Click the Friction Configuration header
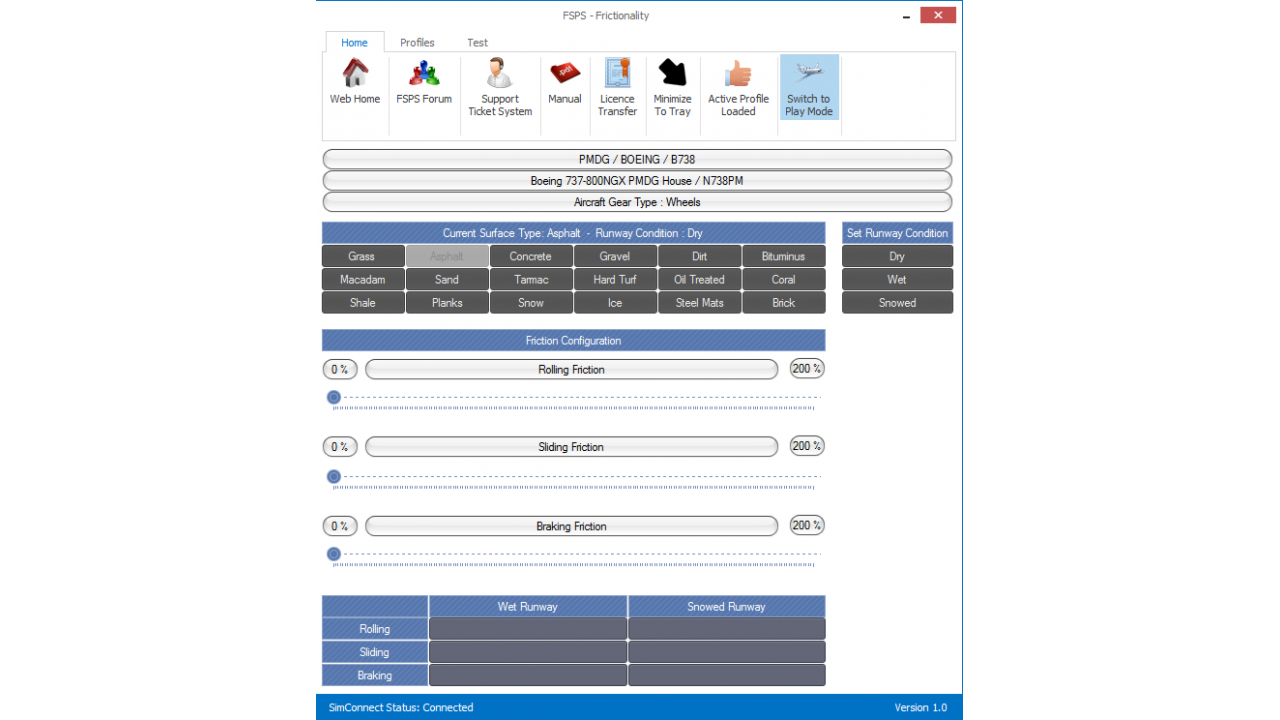This screenshot has height=720, width=1280. [x=574, y=340]
